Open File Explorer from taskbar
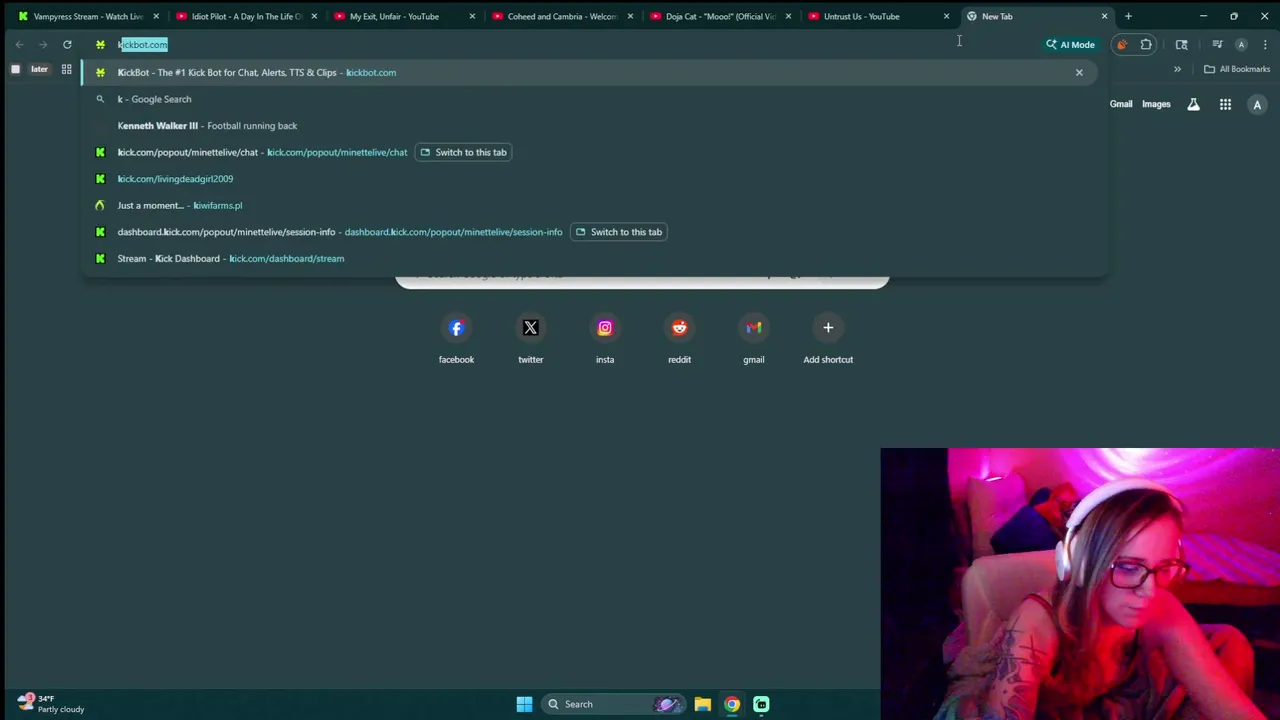Image resolution: width=1280 pixels, height=720 pixels. click(x=702, y=704)
